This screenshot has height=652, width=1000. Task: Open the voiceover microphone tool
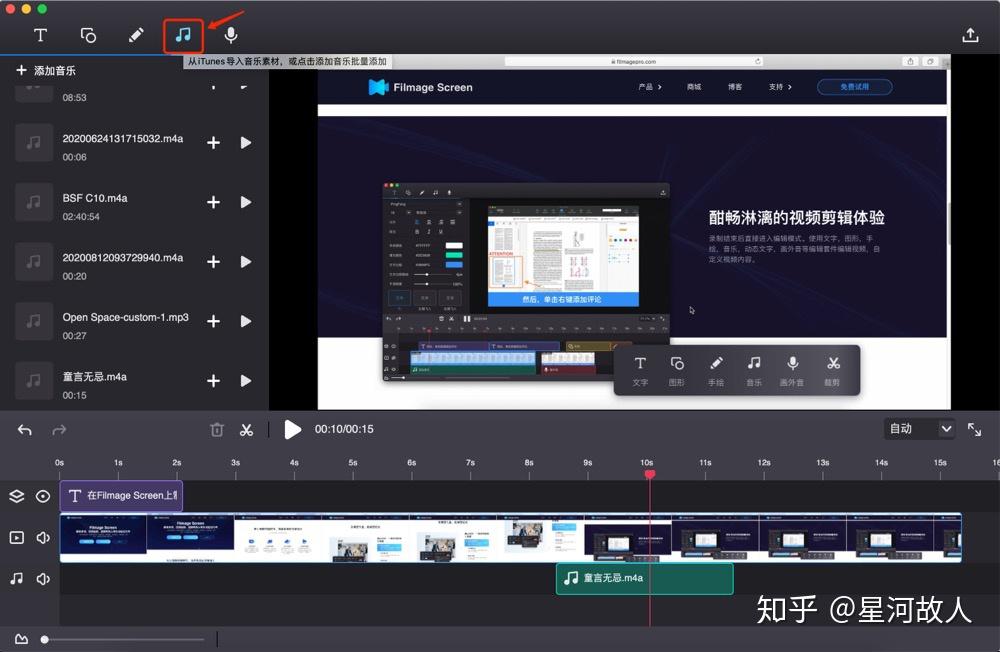pyautogui.click(x=231, y=35)
